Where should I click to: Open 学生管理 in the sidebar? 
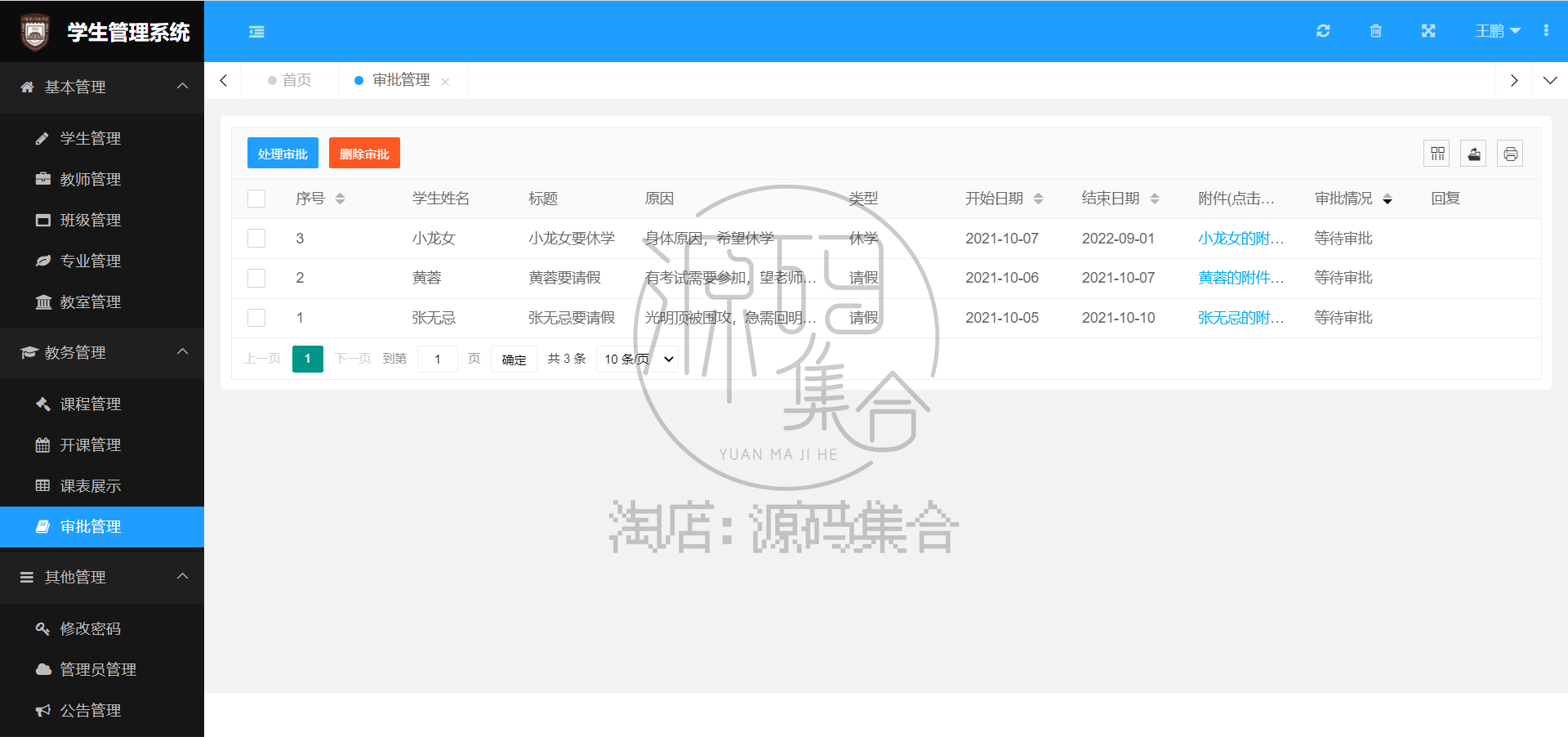[x=102, y=138]
